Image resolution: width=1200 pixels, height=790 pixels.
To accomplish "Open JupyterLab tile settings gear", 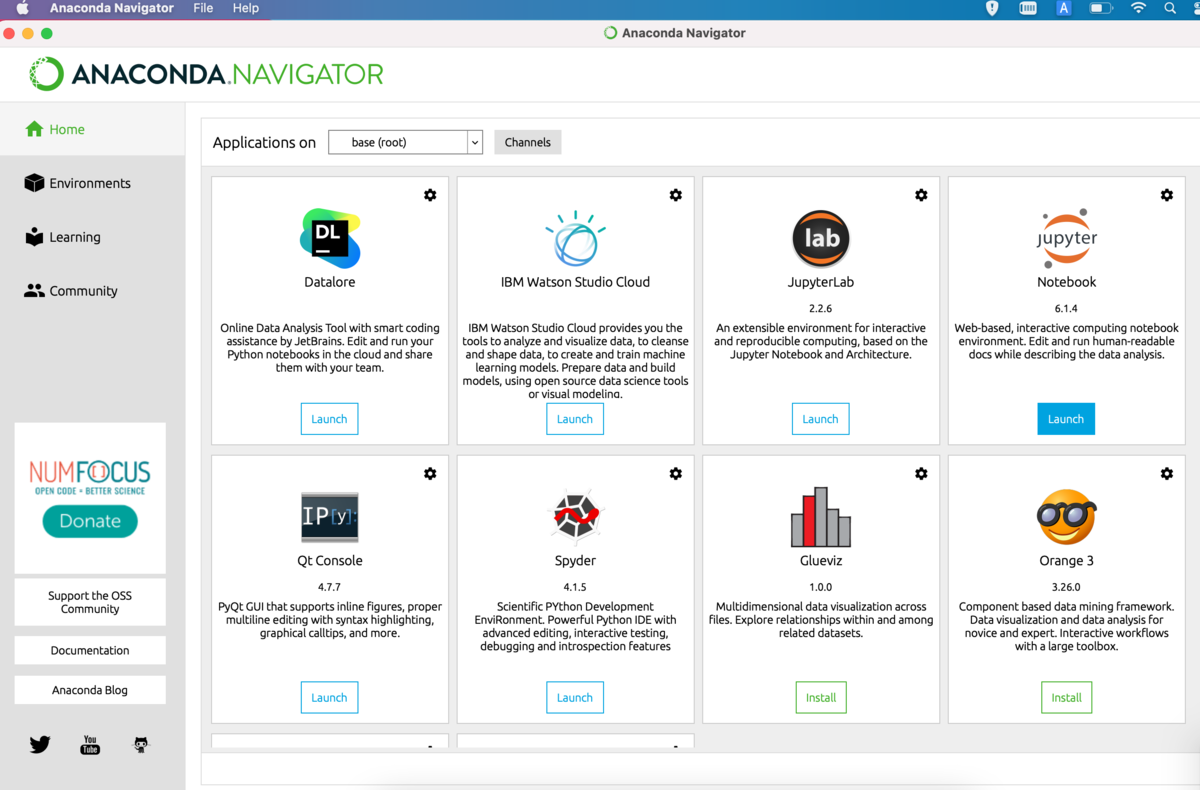I will click(x=921, y=195).
